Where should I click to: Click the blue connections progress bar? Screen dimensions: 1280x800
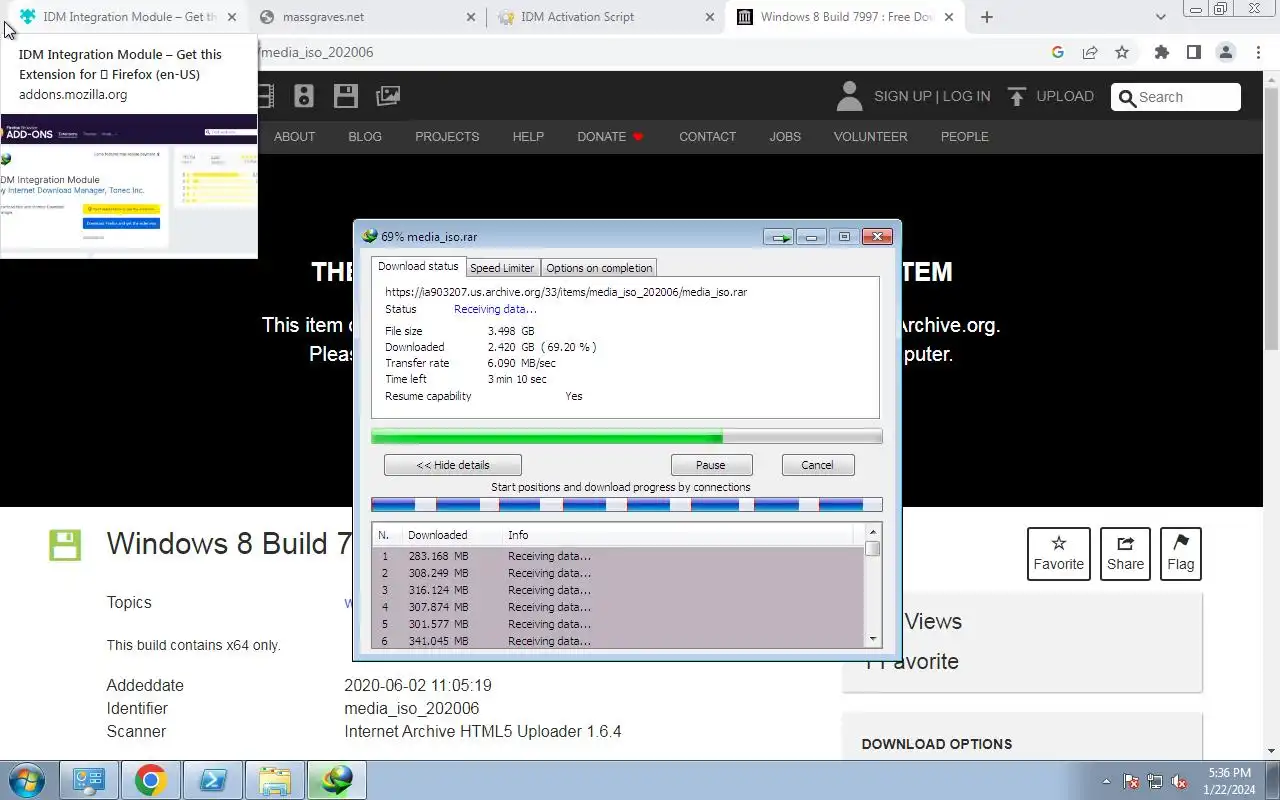[627, 505]
